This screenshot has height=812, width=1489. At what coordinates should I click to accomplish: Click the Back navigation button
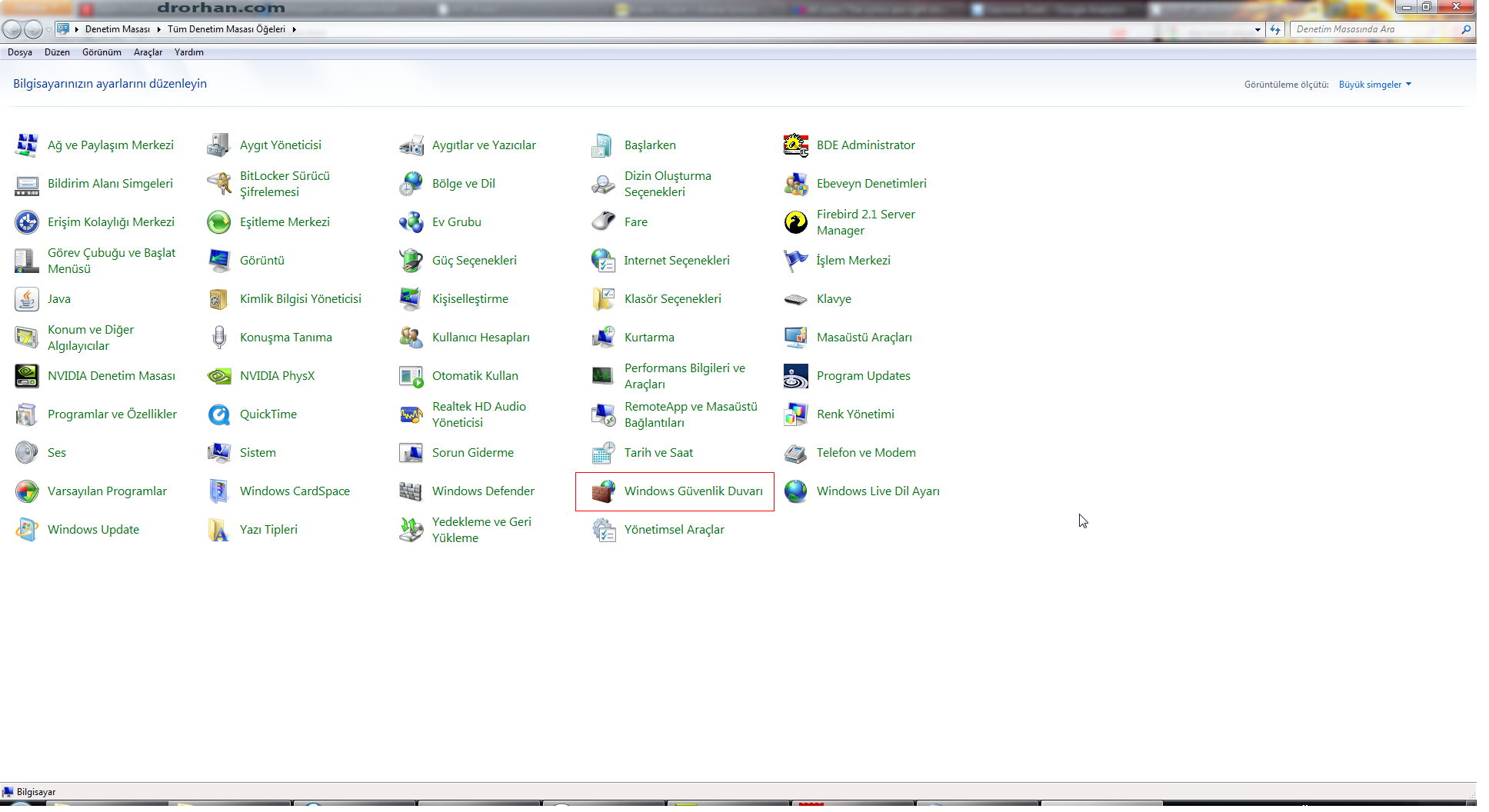point(12,30)
